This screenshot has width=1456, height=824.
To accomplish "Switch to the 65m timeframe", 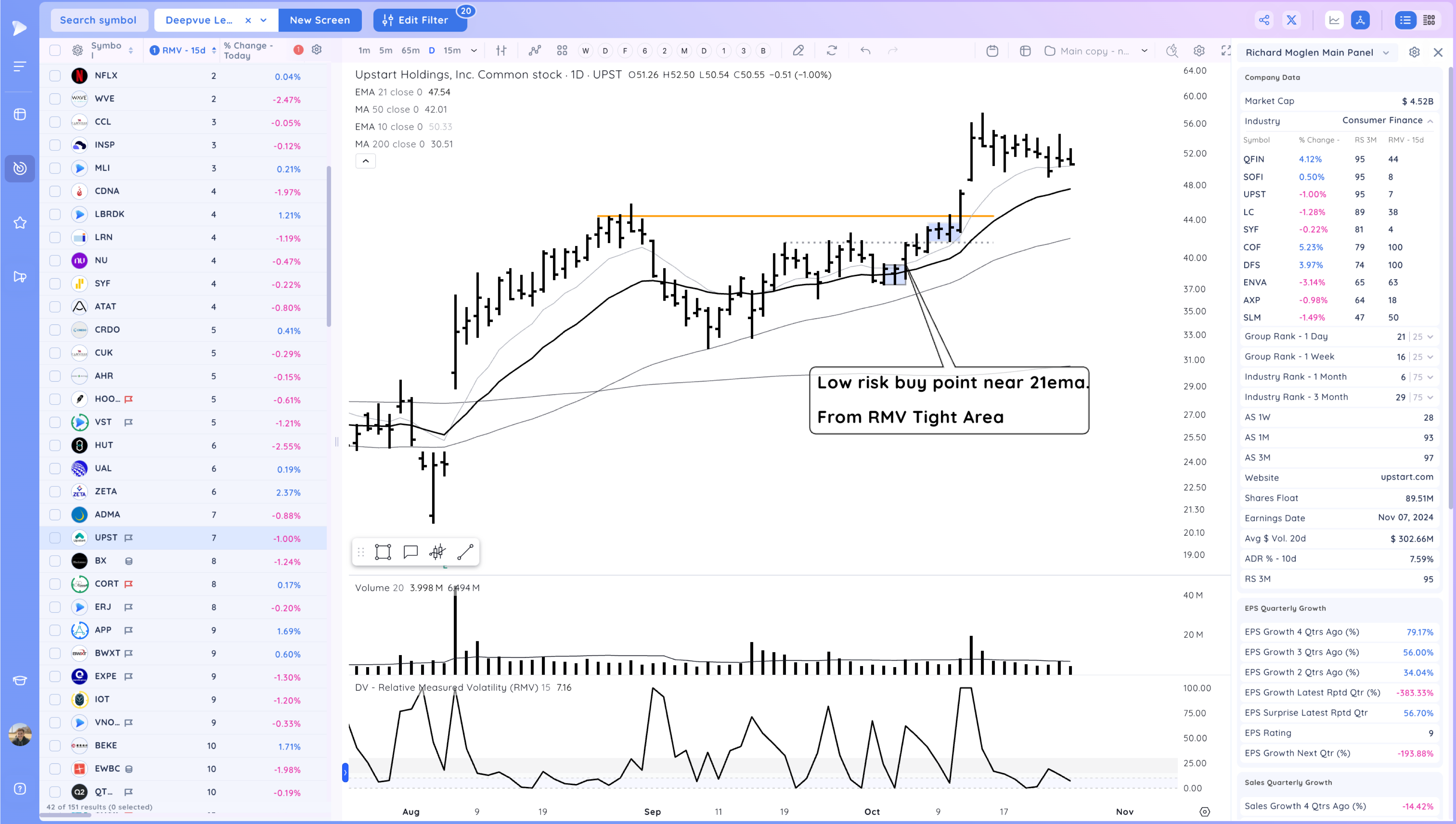I will pos(410,50).
